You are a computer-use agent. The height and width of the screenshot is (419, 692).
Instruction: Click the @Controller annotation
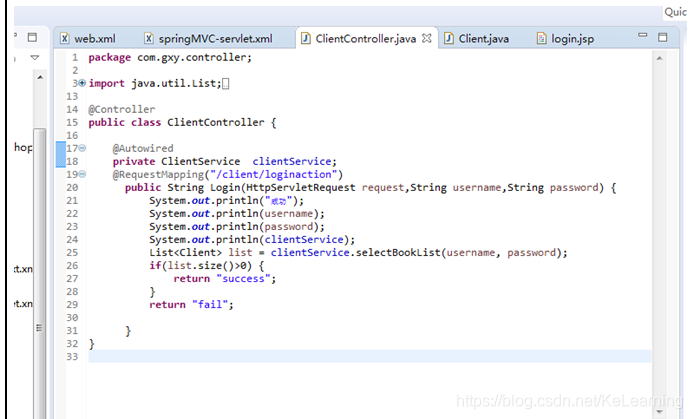(x=122, y=109)
